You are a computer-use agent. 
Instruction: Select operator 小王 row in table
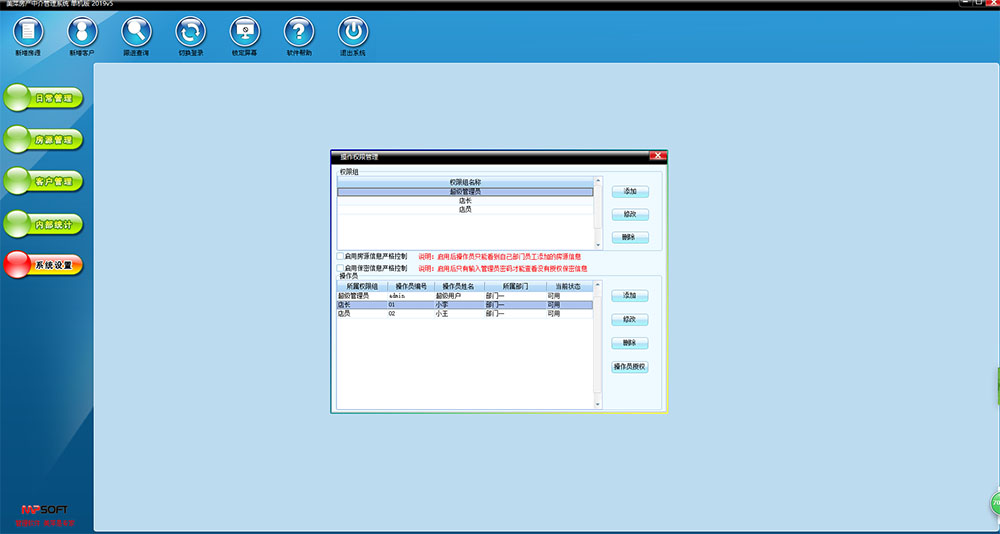[x=465, y=313]
